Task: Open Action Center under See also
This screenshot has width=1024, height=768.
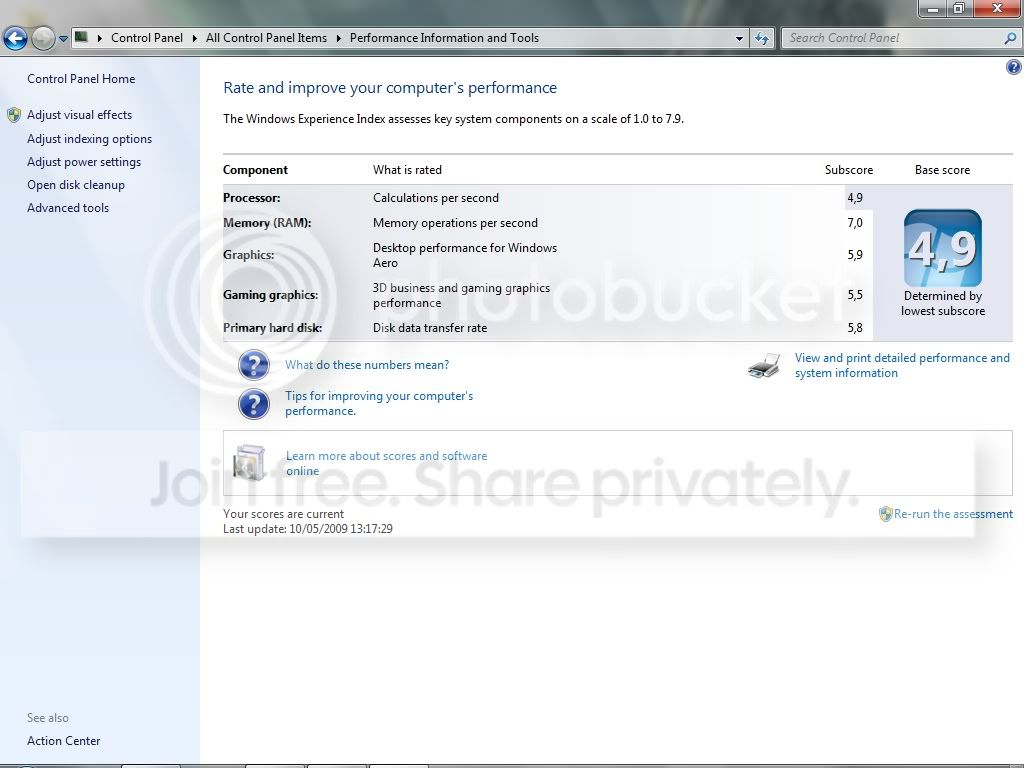Action: pos(64,741)
